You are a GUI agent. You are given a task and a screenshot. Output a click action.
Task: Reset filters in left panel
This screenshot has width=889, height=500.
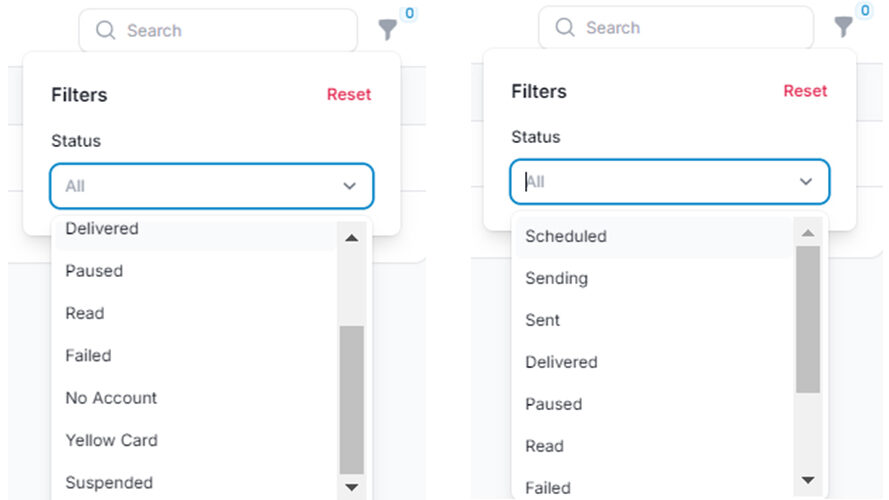(349, 94)
